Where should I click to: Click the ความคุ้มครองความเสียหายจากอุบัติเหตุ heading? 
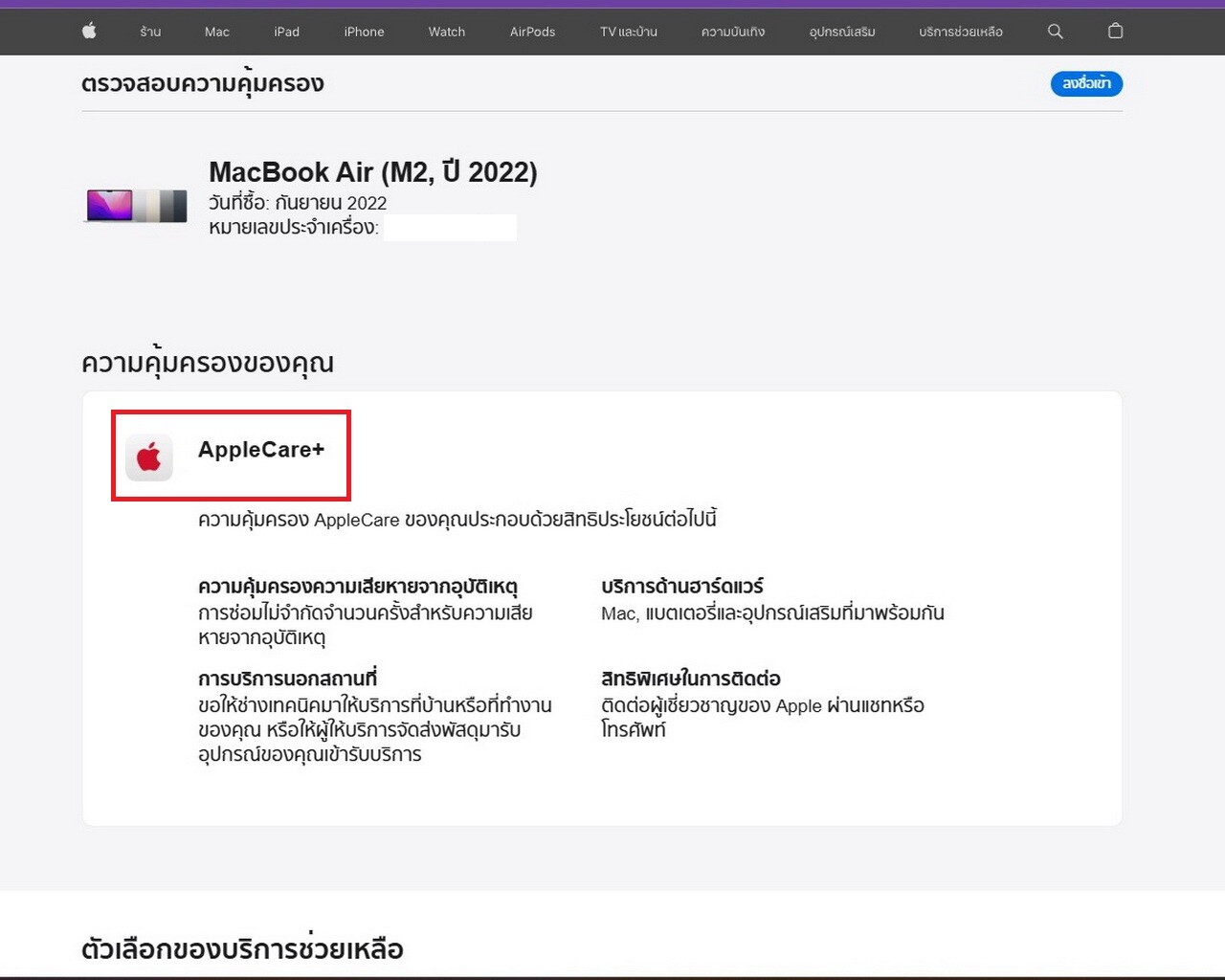click(358, 586)
